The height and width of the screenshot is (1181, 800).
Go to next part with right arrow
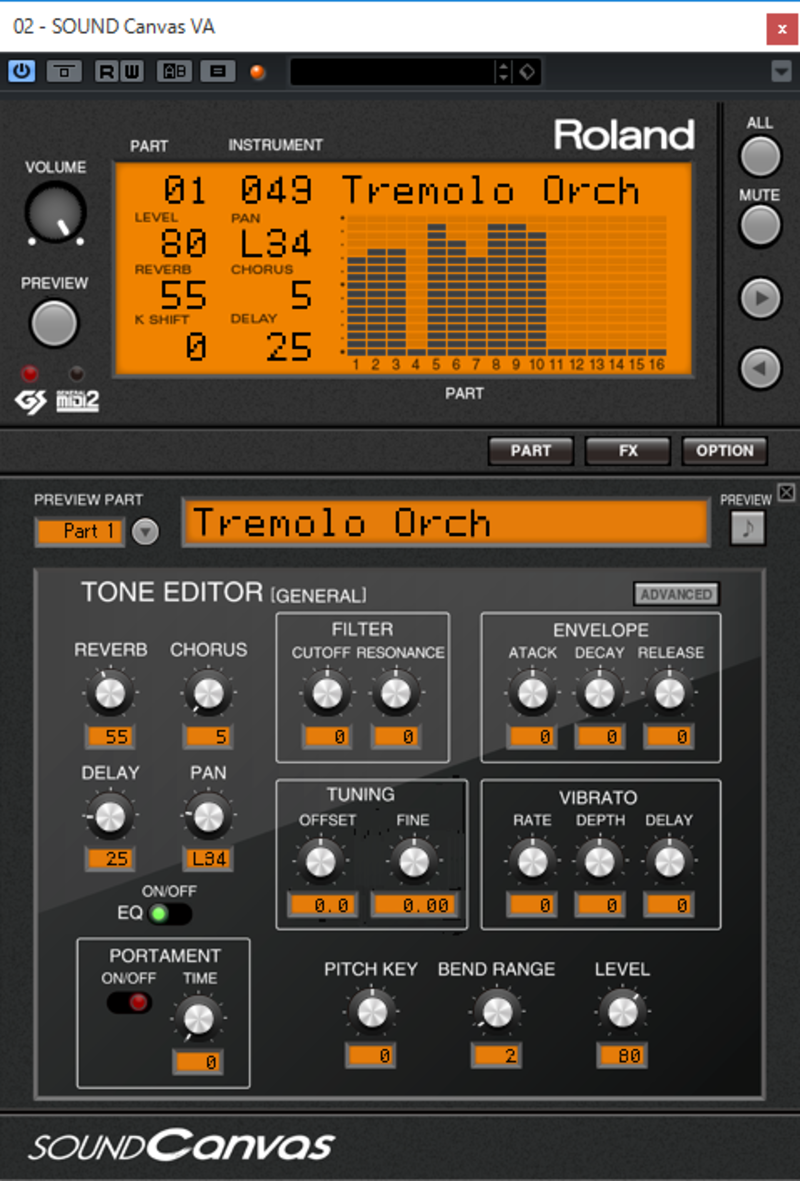coord(760,298)
